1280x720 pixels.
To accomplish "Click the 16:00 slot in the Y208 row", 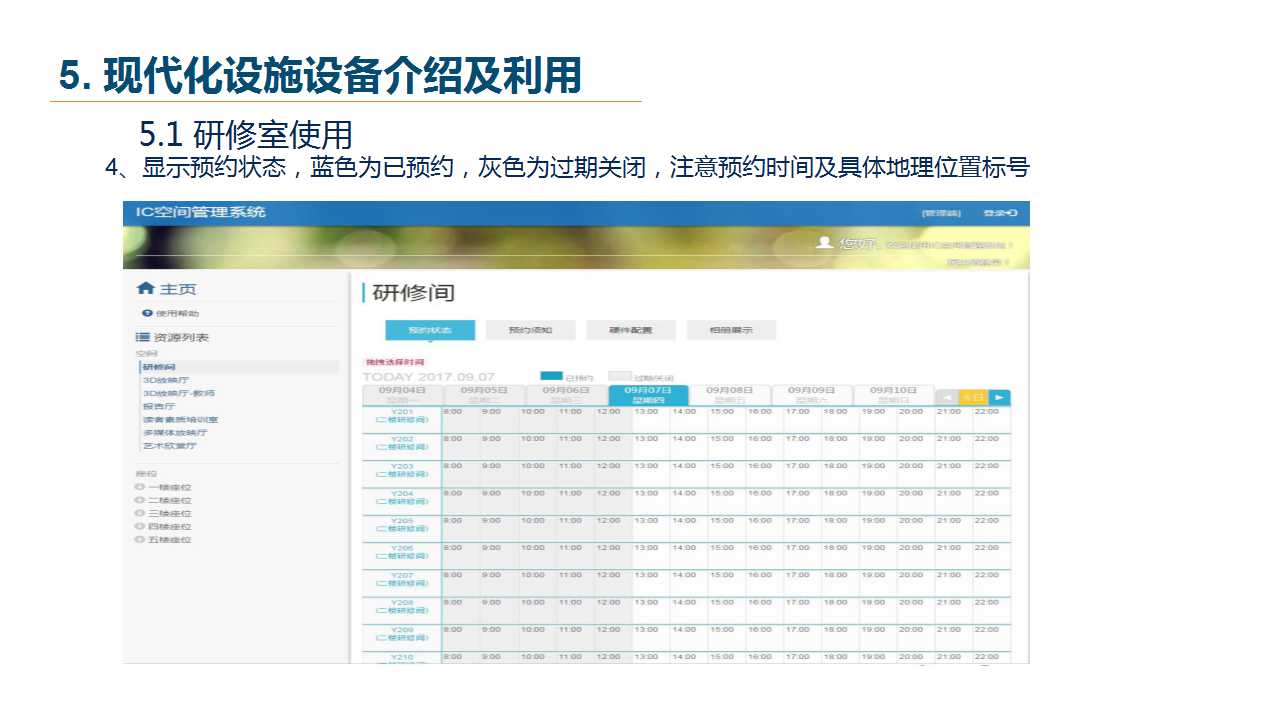I will [x=765, y=609].
